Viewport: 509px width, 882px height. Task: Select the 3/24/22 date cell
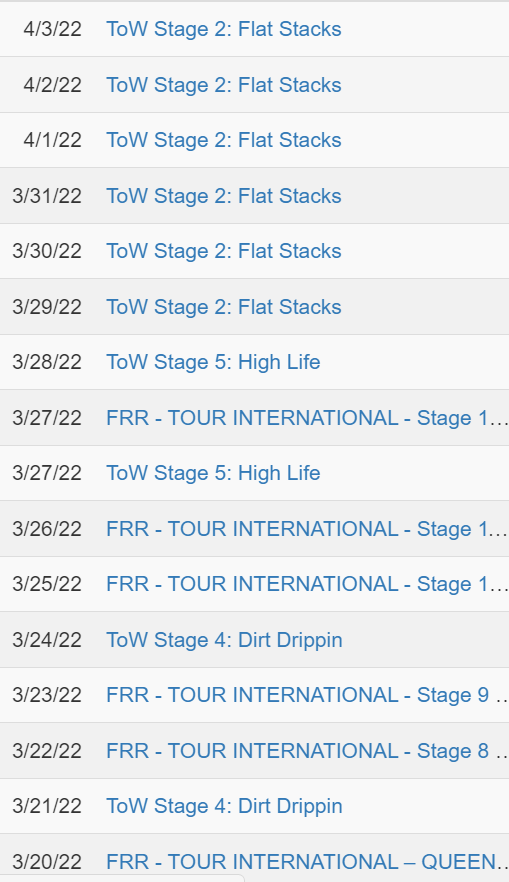click(47, 640)
